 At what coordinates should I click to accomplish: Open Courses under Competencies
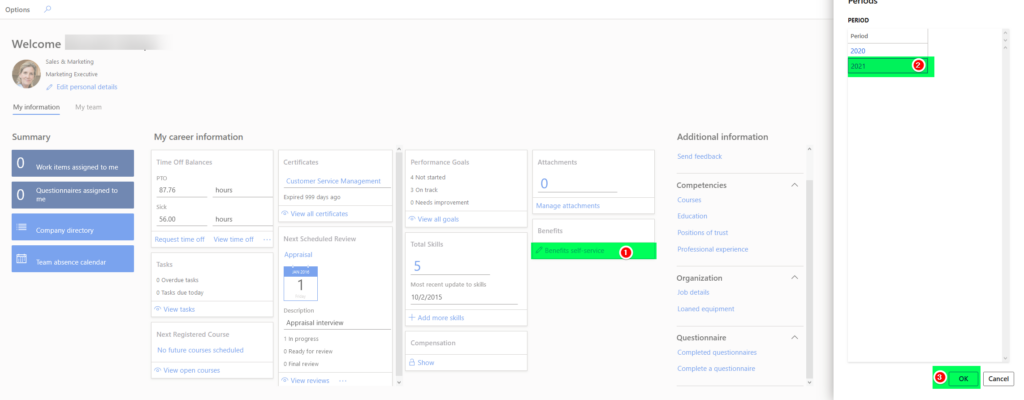pyautogui.click(x=689, y=200)
